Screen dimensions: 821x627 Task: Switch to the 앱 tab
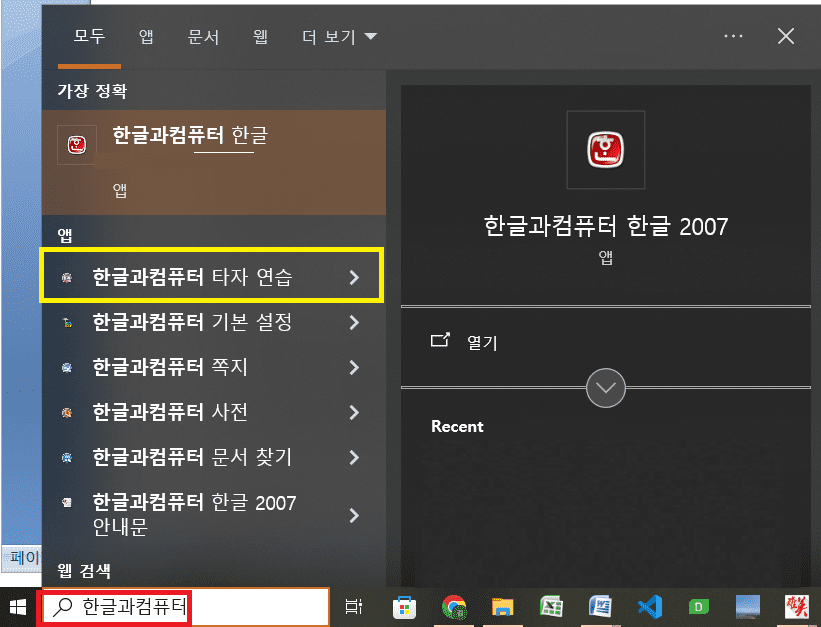[x=146, y=36]
